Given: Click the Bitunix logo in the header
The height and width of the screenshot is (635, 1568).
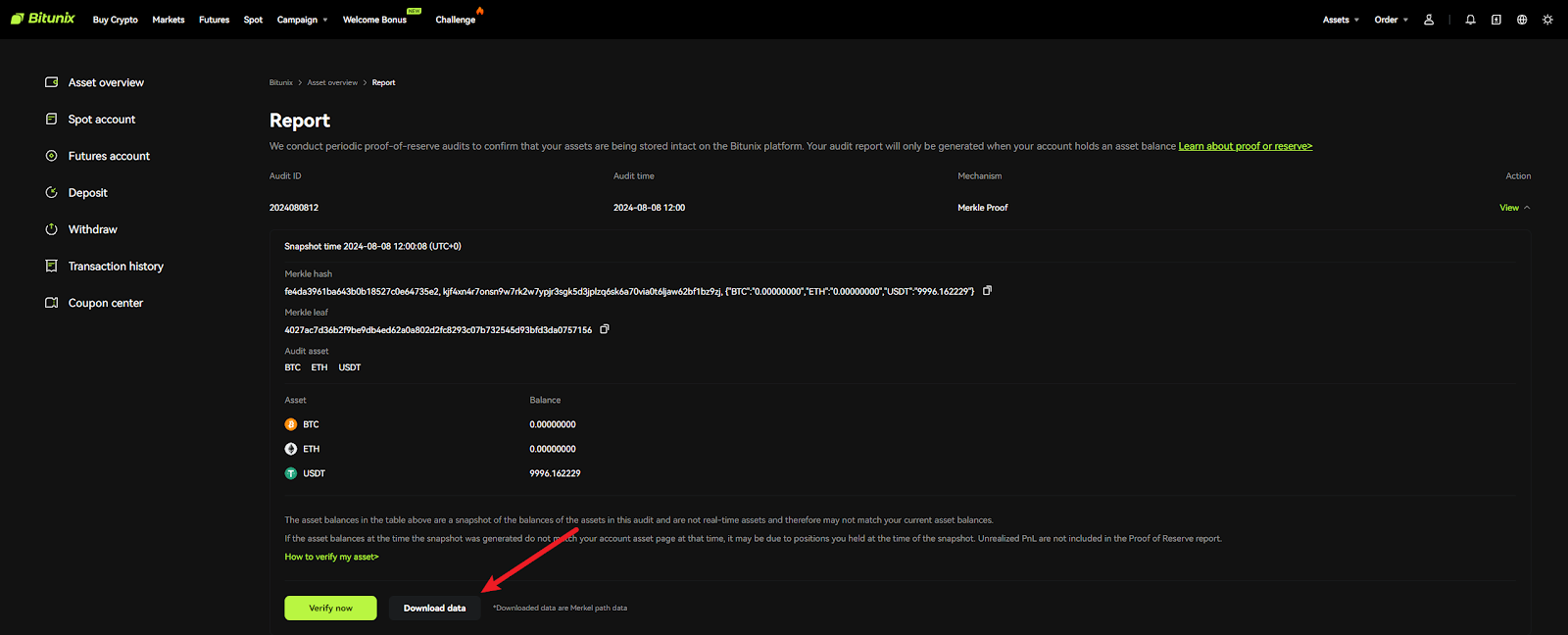Looking at the screenshot, I should (x=42, y=19).
